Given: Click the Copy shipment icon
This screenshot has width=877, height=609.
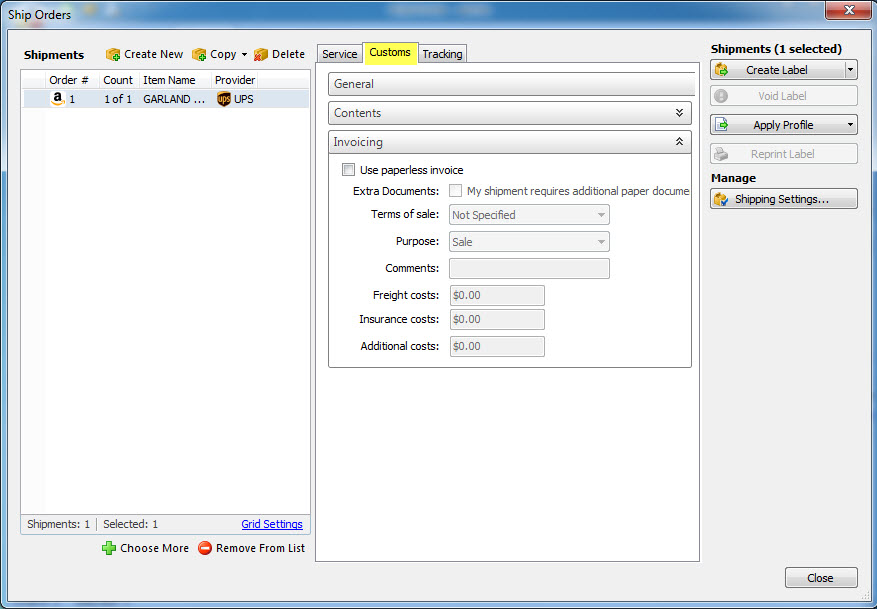Looking at the screenshot, I should pos(199,54).
